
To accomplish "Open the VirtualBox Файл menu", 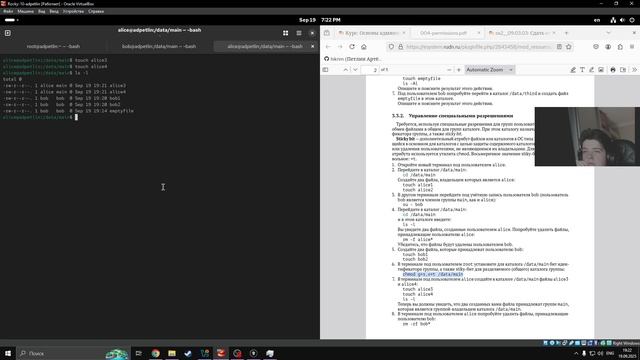I will tap(8, 11).
